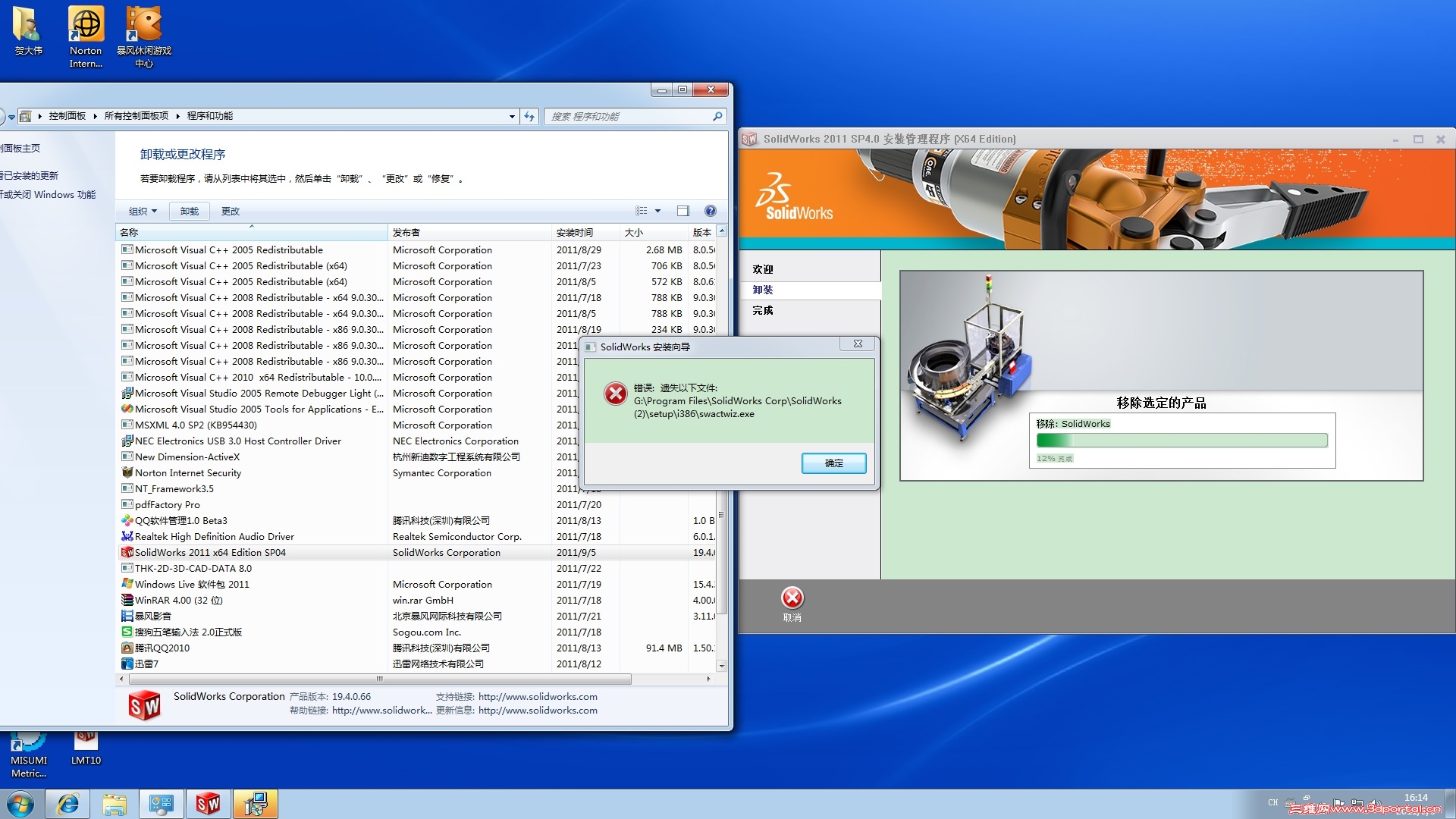Select the 卸装 step in the installer sidebar
This screenshot has width=1456, height=819.
763,290
